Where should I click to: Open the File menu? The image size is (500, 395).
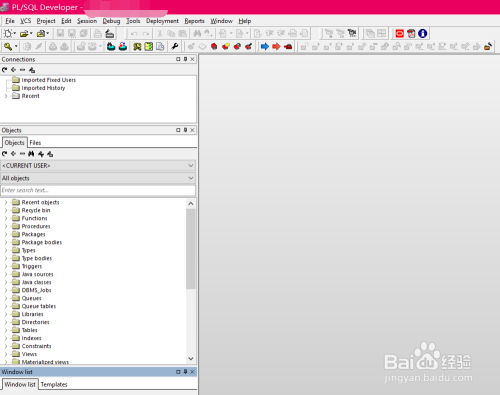10,21
